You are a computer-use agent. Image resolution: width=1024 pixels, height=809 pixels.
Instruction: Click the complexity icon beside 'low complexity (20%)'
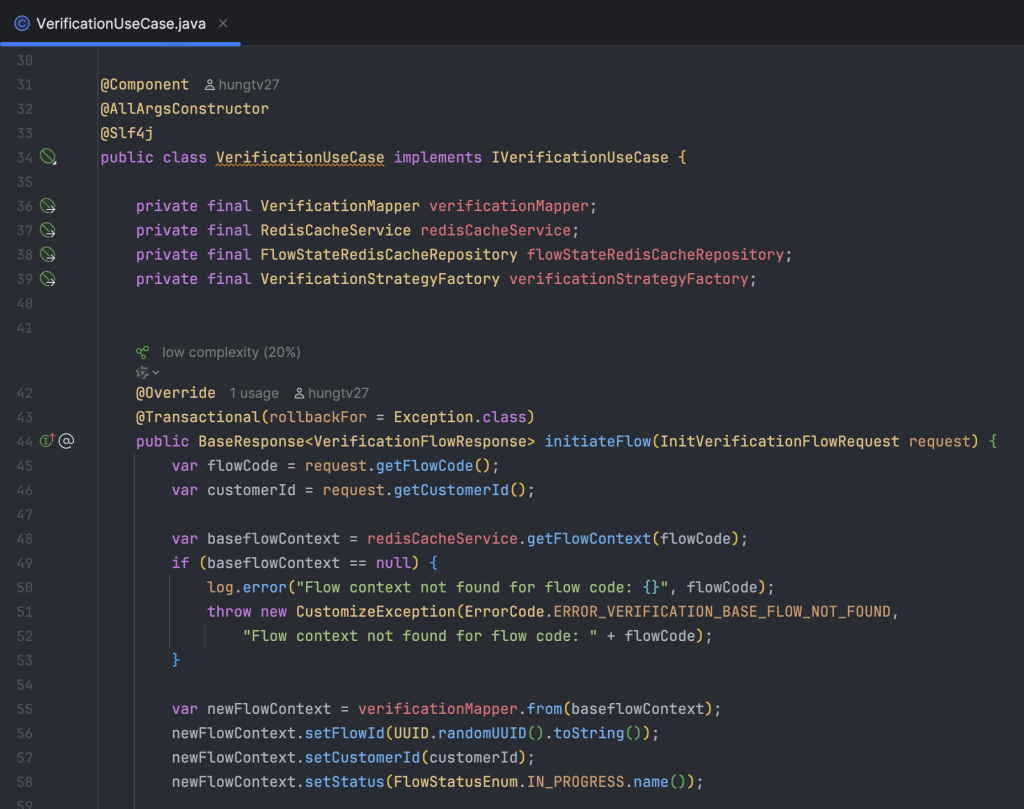[x=142, y=353]
